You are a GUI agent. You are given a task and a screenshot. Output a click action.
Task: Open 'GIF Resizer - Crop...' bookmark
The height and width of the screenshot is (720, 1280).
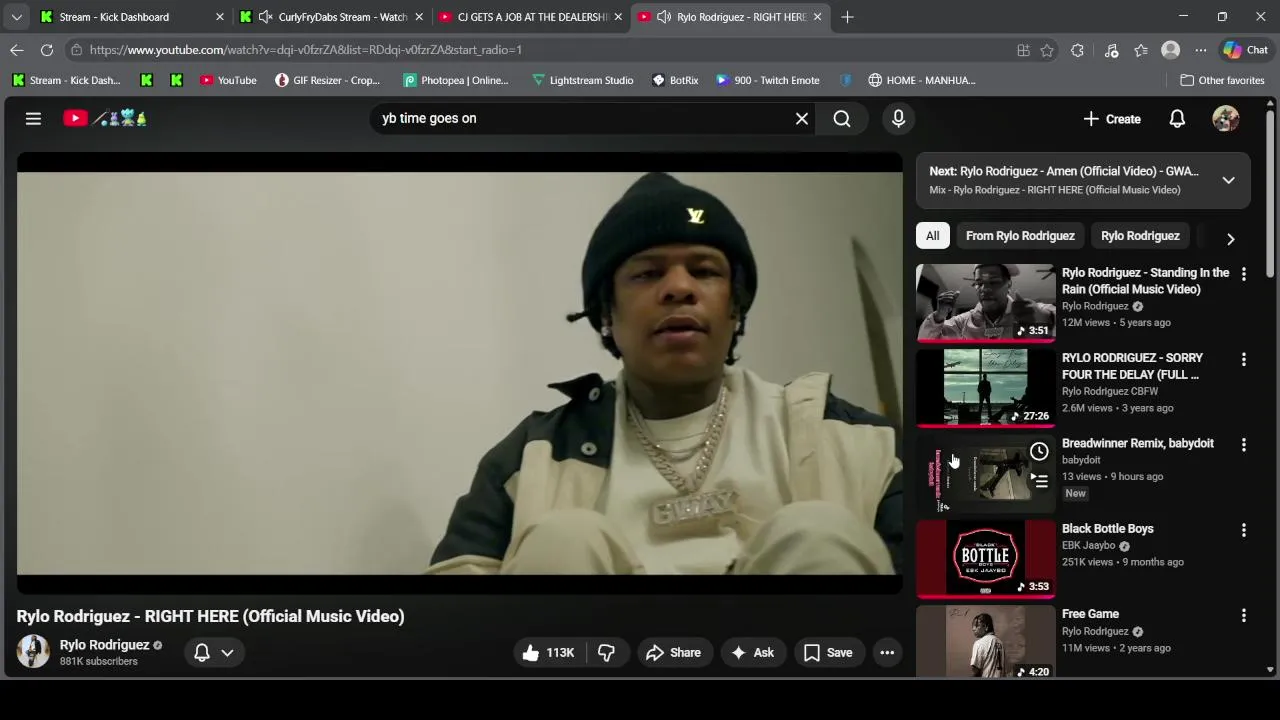[x=328, y=80]
